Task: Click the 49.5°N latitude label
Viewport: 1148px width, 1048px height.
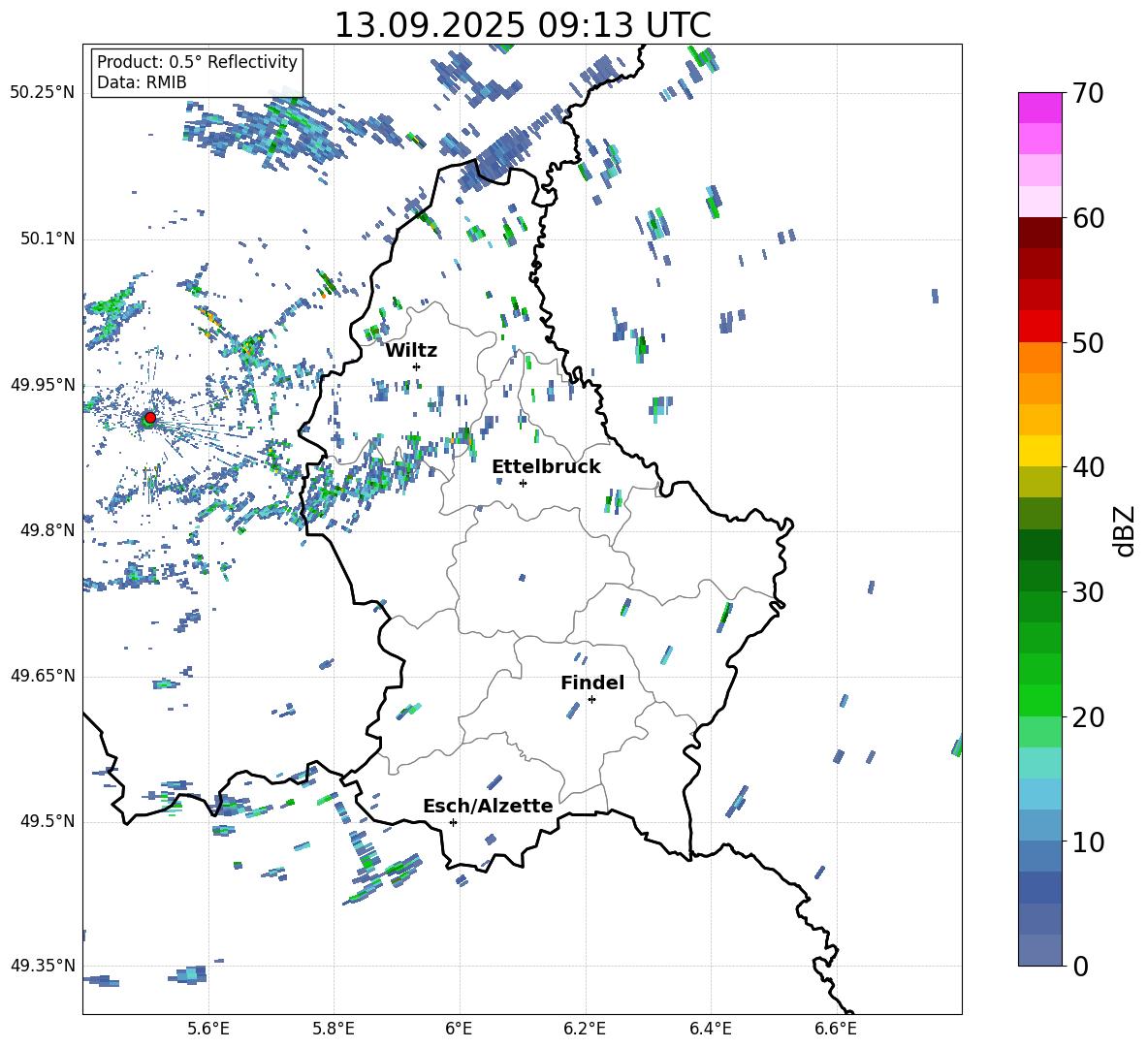Action: [47, 821]
